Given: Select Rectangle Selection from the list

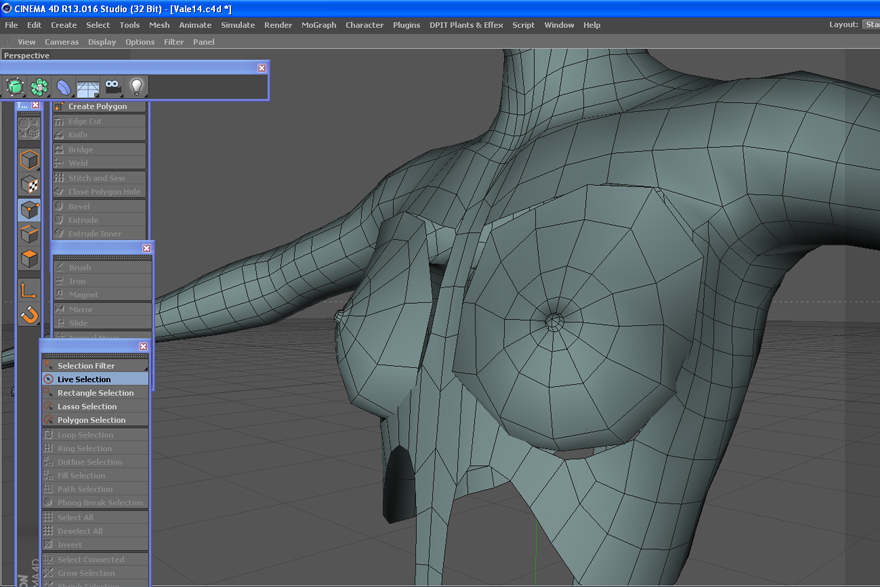Looking at the screenshot, I should tap(95, 393).
